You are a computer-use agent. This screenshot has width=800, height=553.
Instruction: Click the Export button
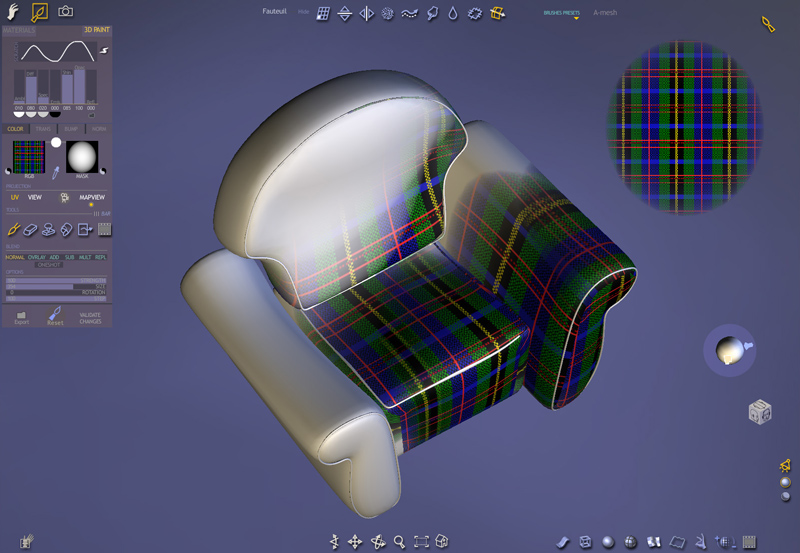21,318
